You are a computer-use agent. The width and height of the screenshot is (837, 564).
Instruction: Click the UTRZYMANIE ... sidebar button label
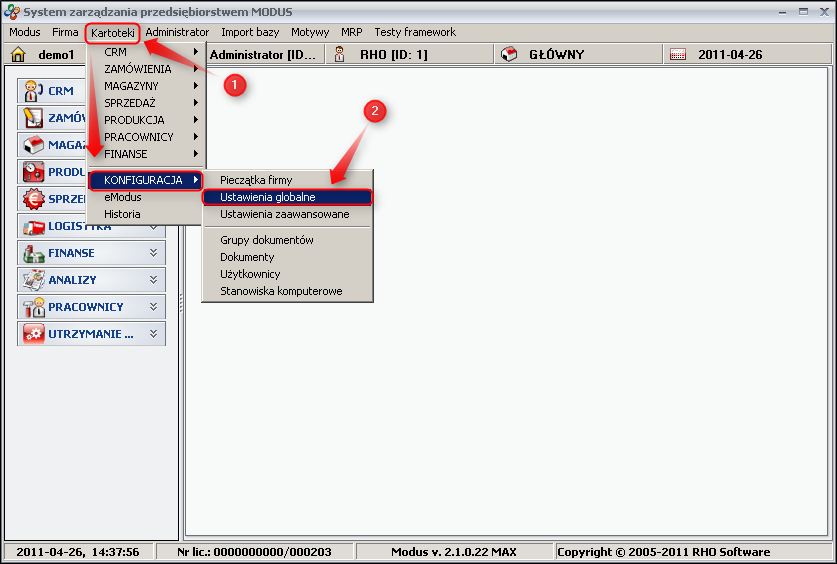(x=91, y=334)
